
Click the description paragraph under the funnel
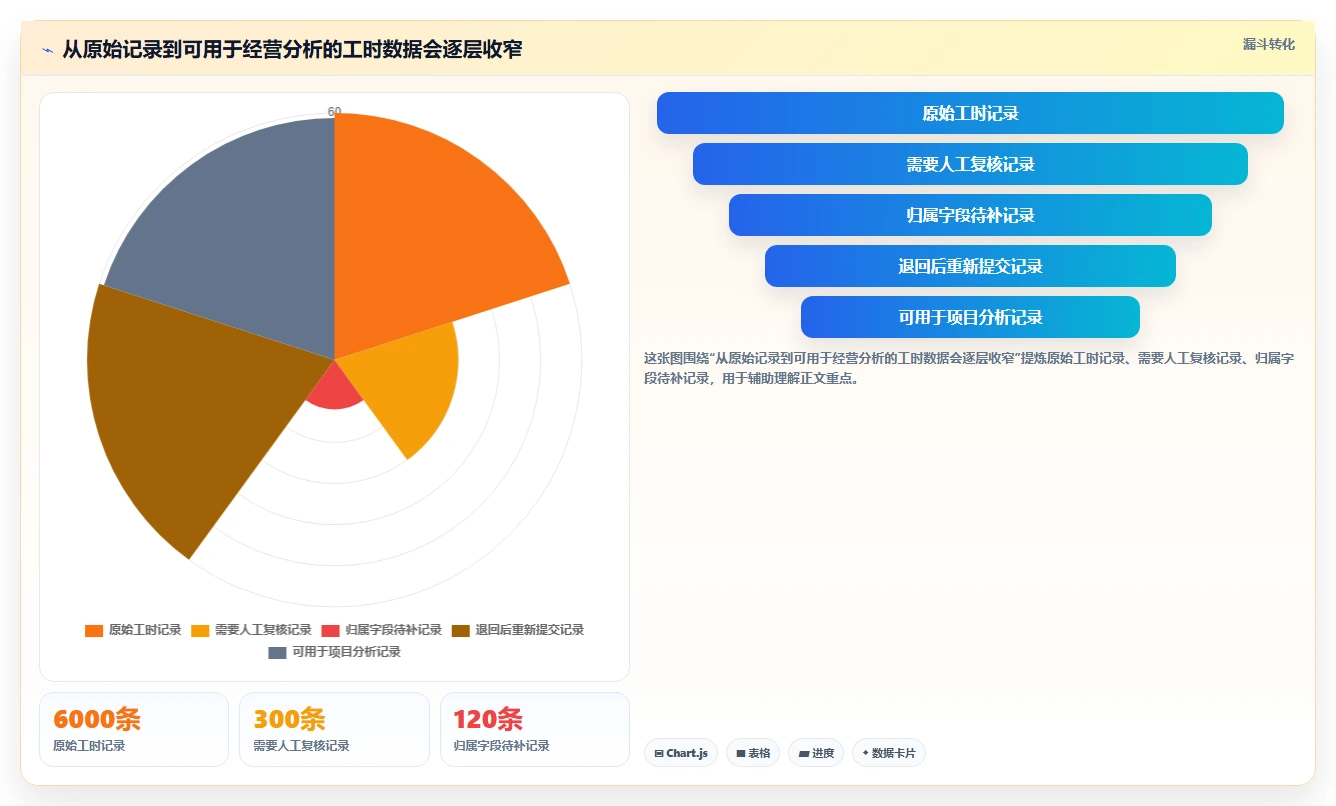tap(969, 368)
